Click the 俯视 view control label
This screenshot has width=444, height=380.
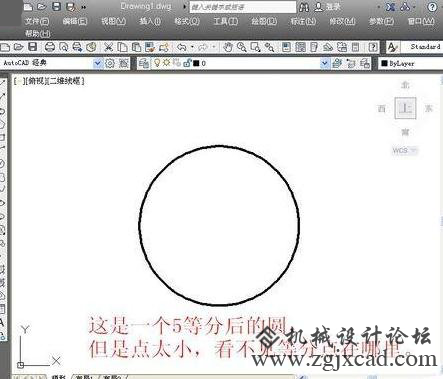[36, 81]
